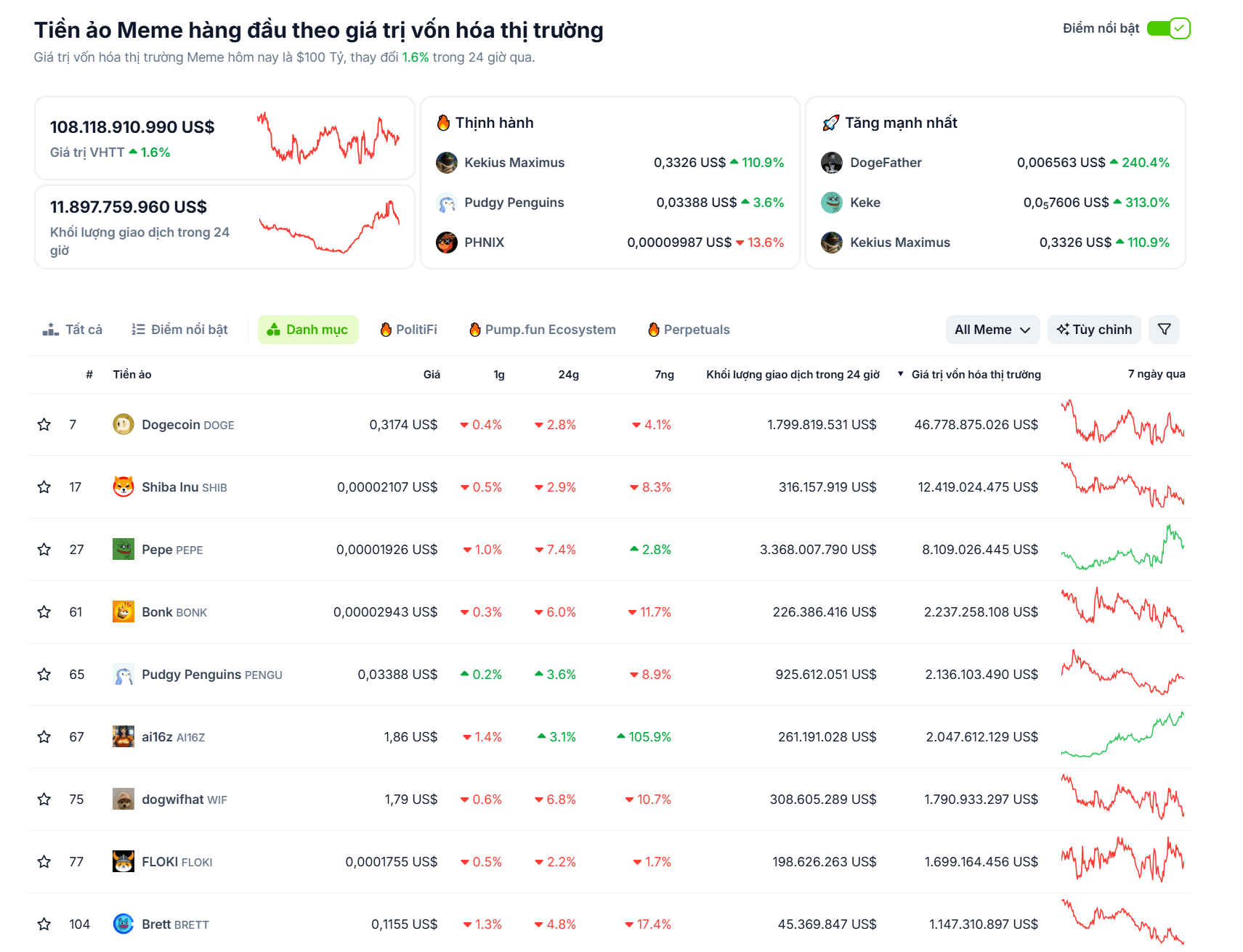The height and width of the screenshot is (952, 1243).
Task: Click the fire icon beside Thịnh hành
Action: 443,123
